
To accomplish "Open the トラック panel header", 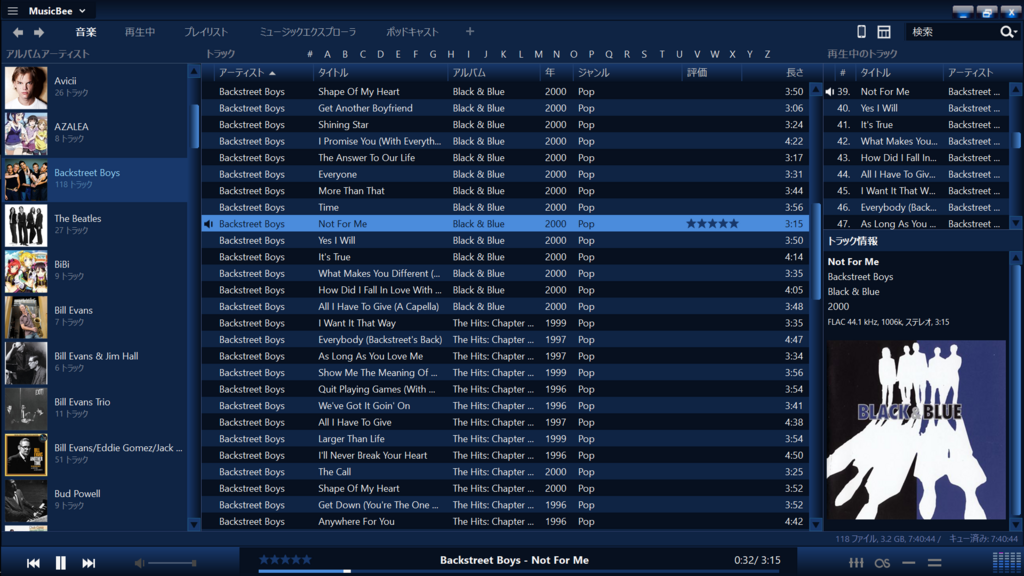I will point(220,54).
